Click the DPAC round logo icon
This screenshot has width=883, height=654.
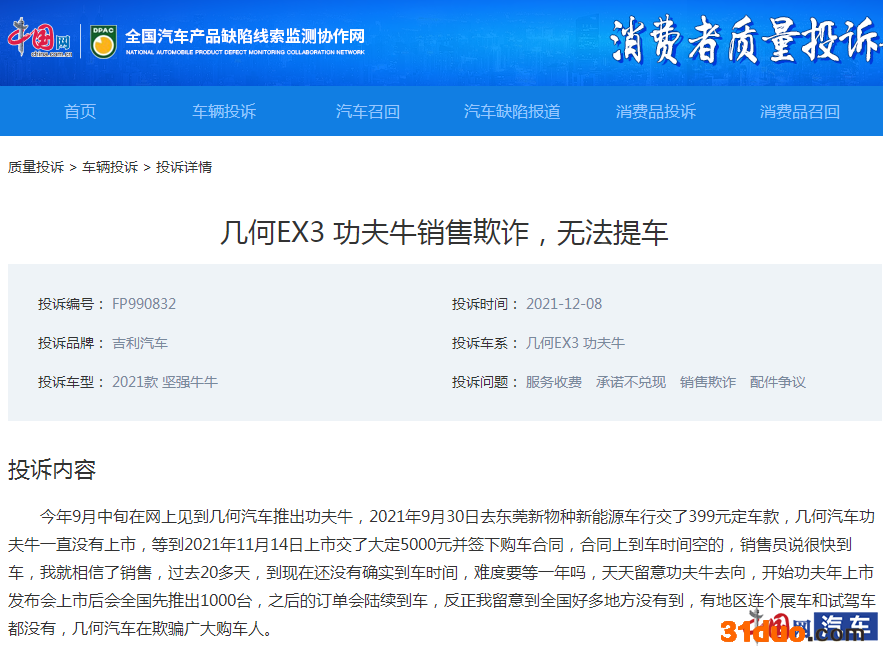click(x=102, y=41)
